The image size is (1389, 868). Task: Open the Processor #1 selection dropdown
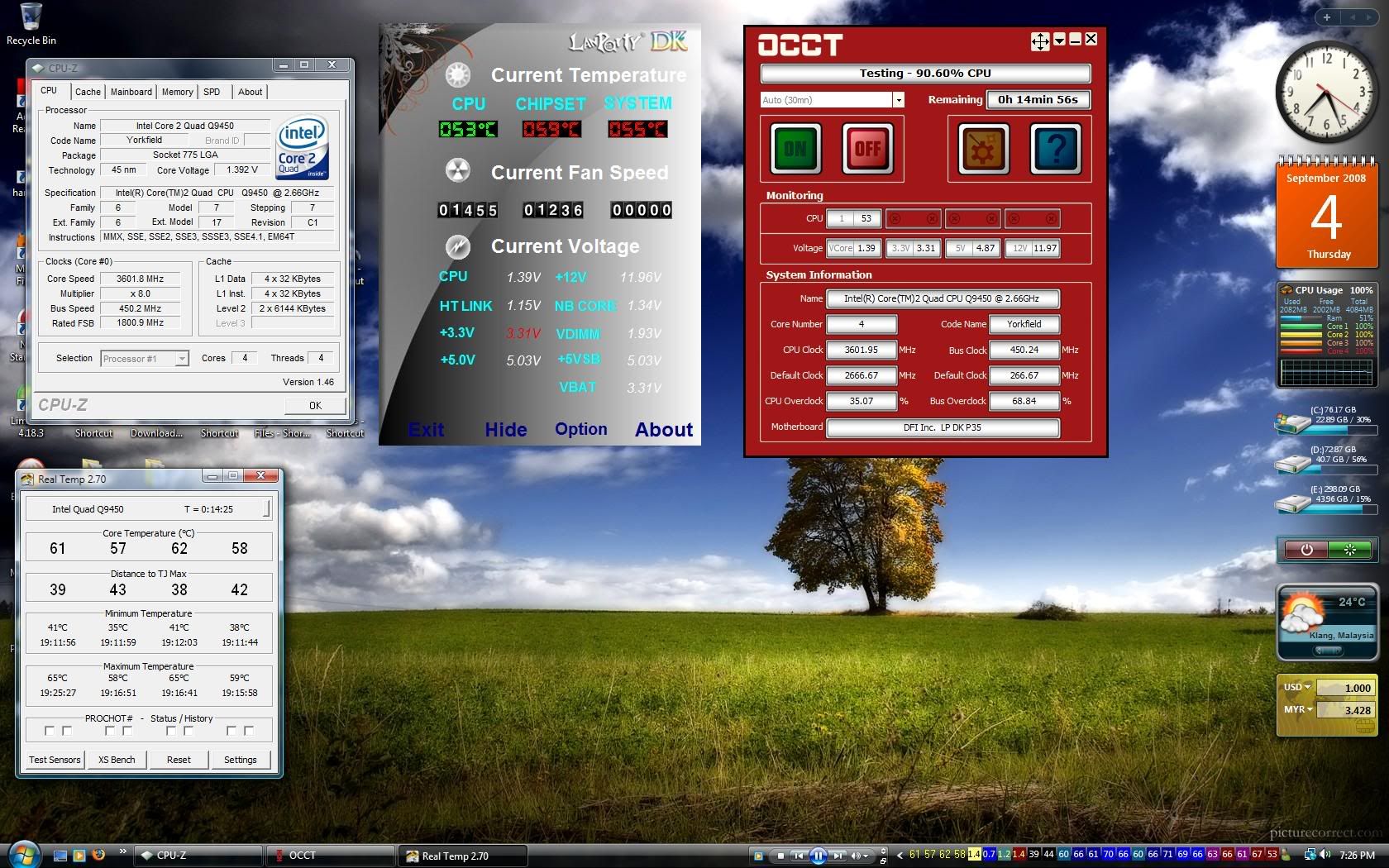182,359
